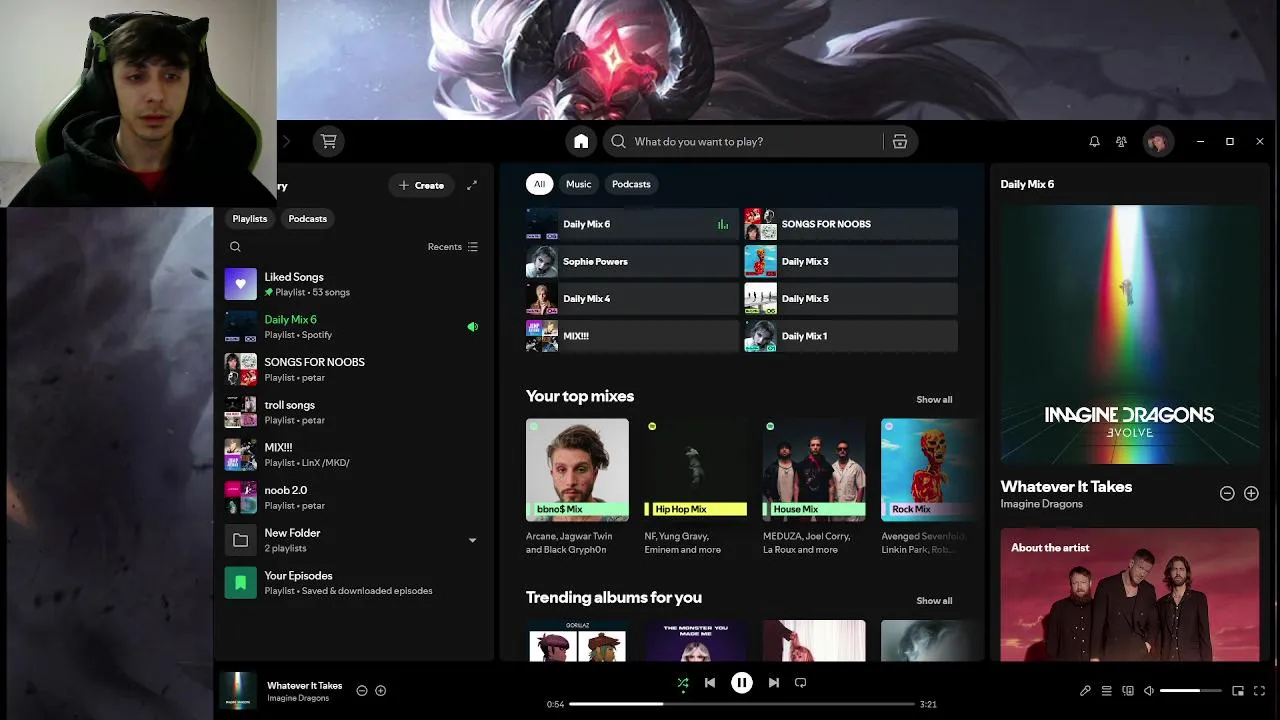Open noob 2.0 playlist
This screenshot has height=720, width=1280.
pos(352,497)
